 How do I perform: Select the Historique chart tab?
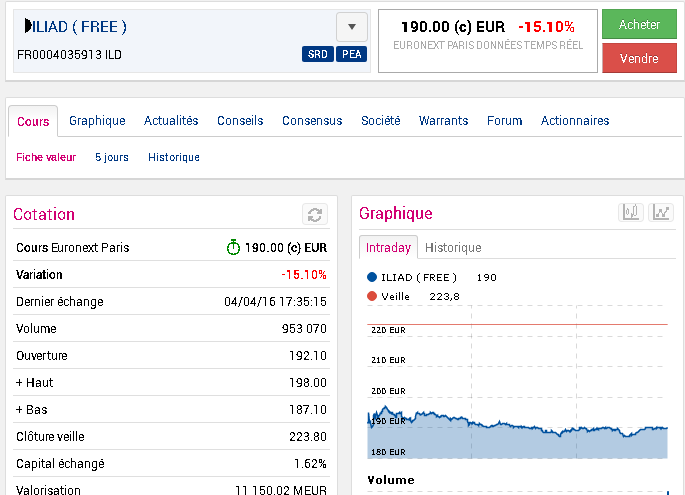(453, 247)
